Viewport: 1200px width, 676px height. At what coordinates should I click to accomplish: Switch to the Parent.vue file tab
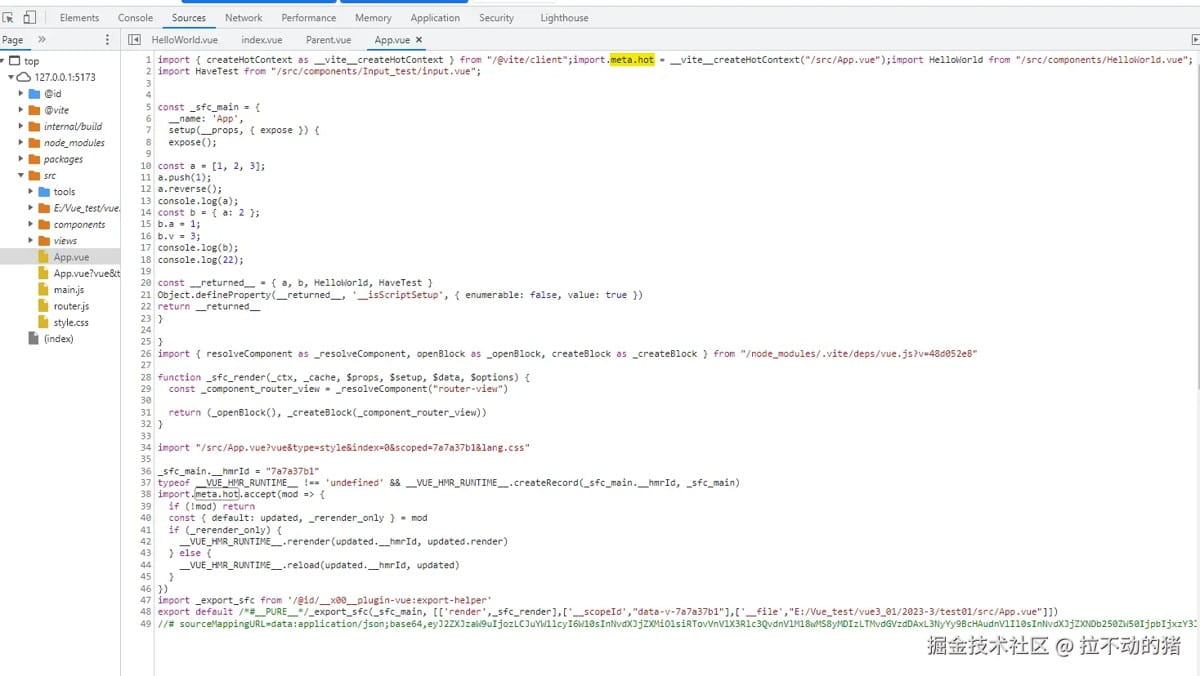tap(328, 40)
